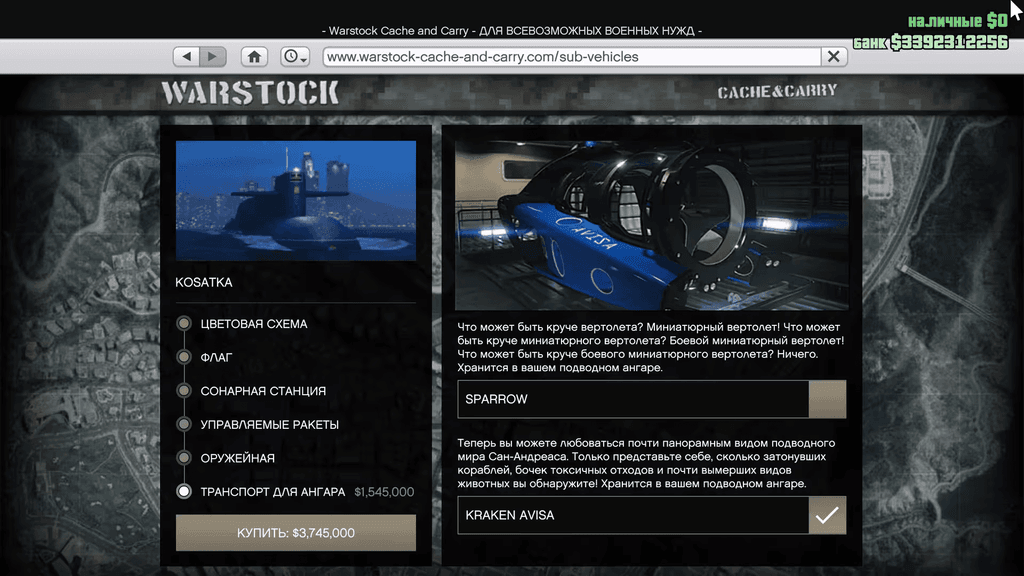The image size is (1024, 576).
Task: Click the Cache&Carry logo
Action: (x=777, y=91)
